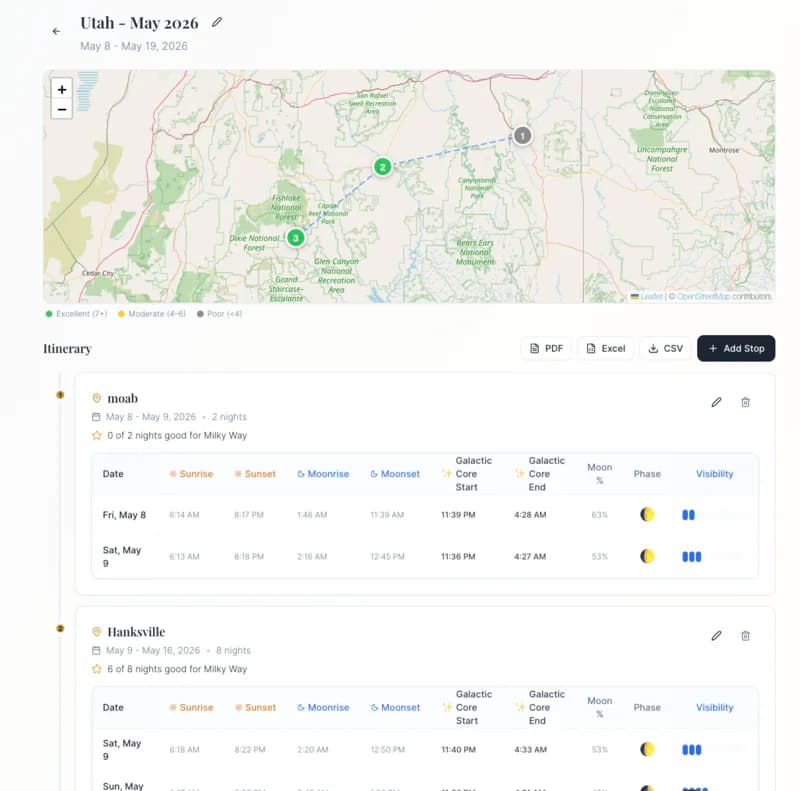Toggle the Poor (<4) legend filter

(221, 314)
